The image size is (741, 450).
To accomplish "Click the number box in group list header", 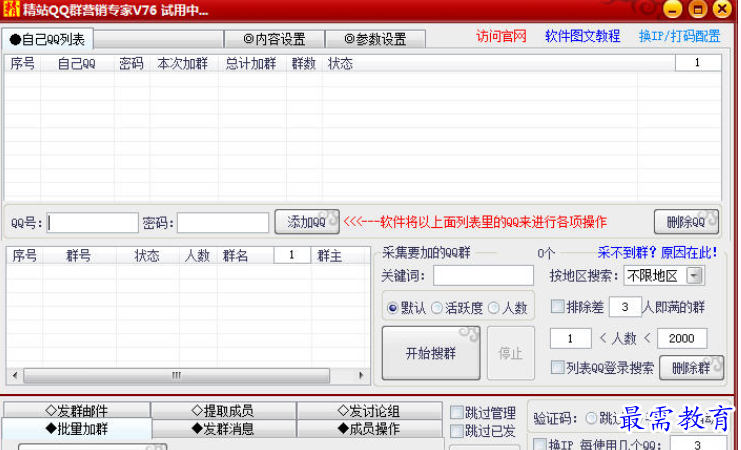I will point(292,255).
